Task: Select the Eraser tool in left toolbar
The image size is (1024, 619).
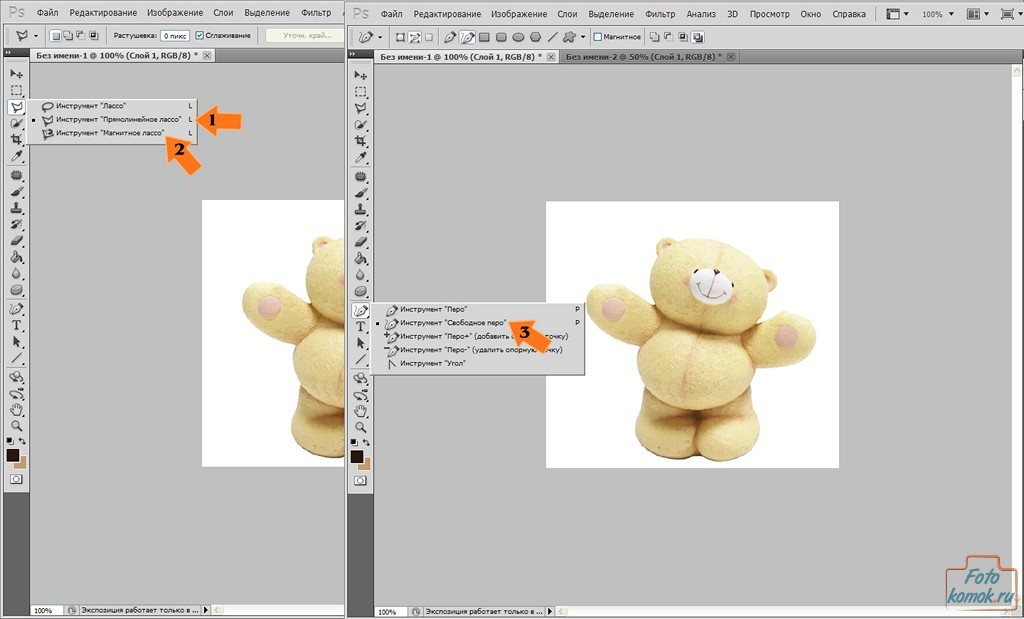Action: pyautogui.click(x=16, y=240)
